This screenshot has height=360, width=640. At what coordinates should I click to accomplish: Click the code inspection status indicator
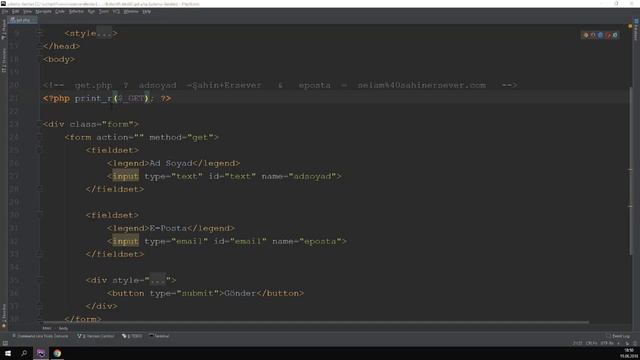(630, 26)
